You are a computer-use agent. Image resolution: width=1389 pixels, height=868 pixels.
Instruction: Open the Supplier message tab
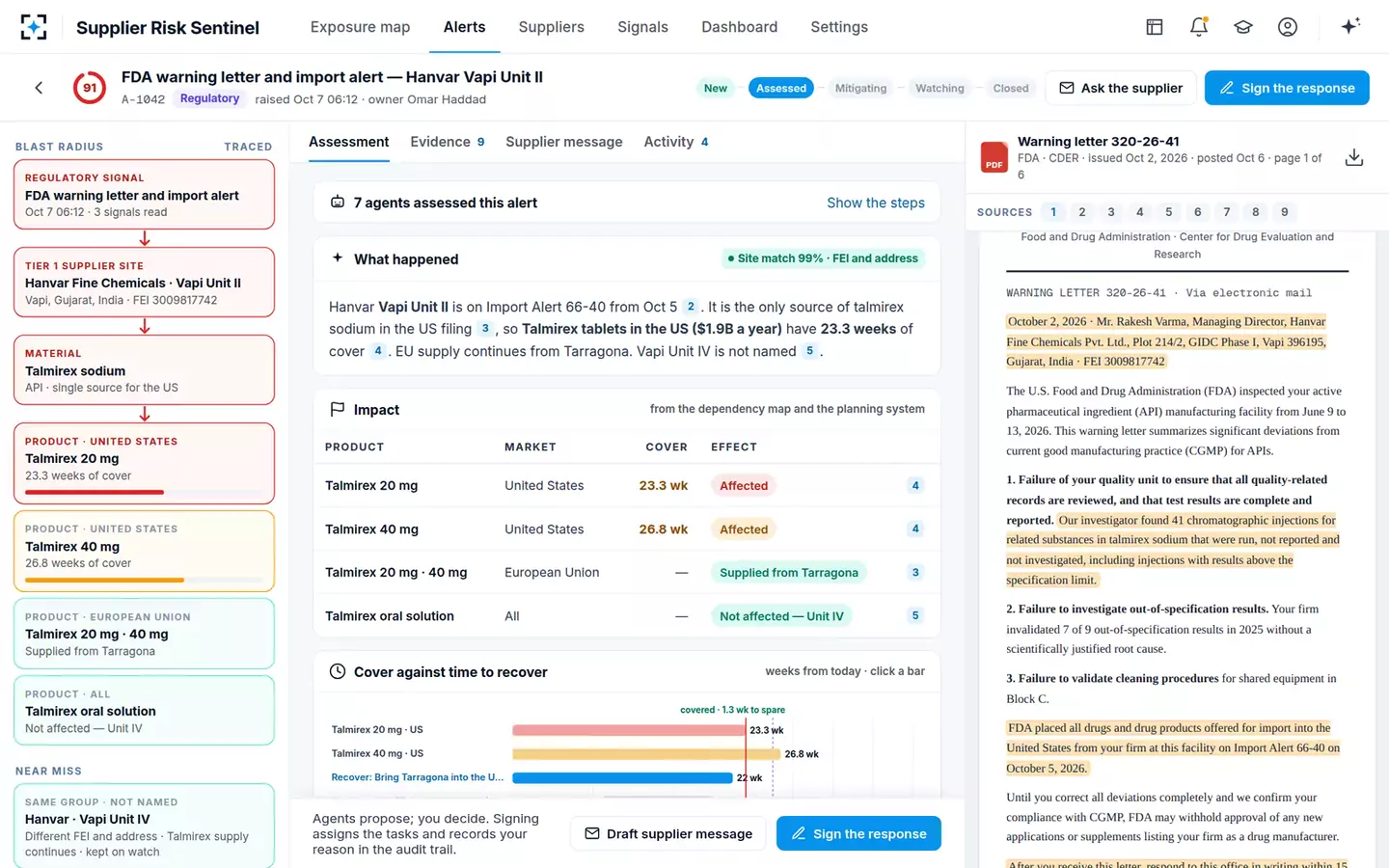tap(564, 142)
